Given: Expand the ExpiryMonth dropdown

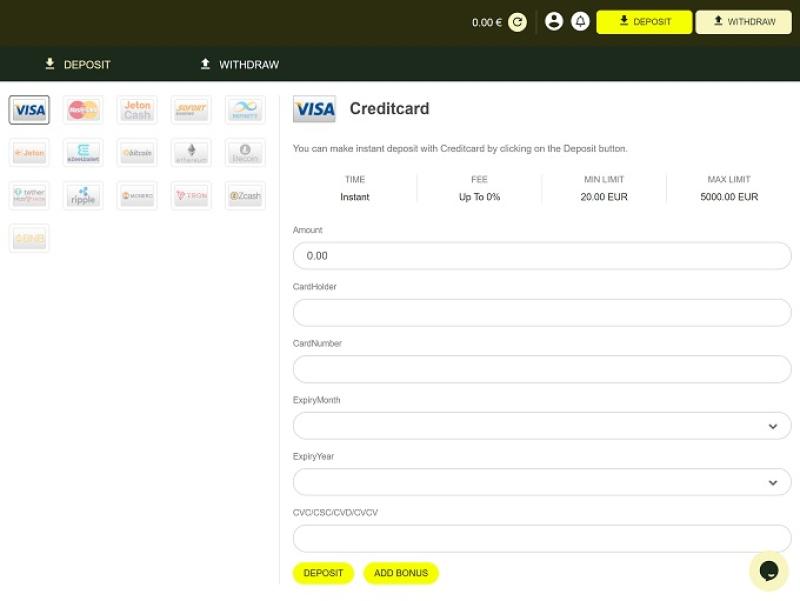Looking at the screenshot, I should (x=541, y=426).
